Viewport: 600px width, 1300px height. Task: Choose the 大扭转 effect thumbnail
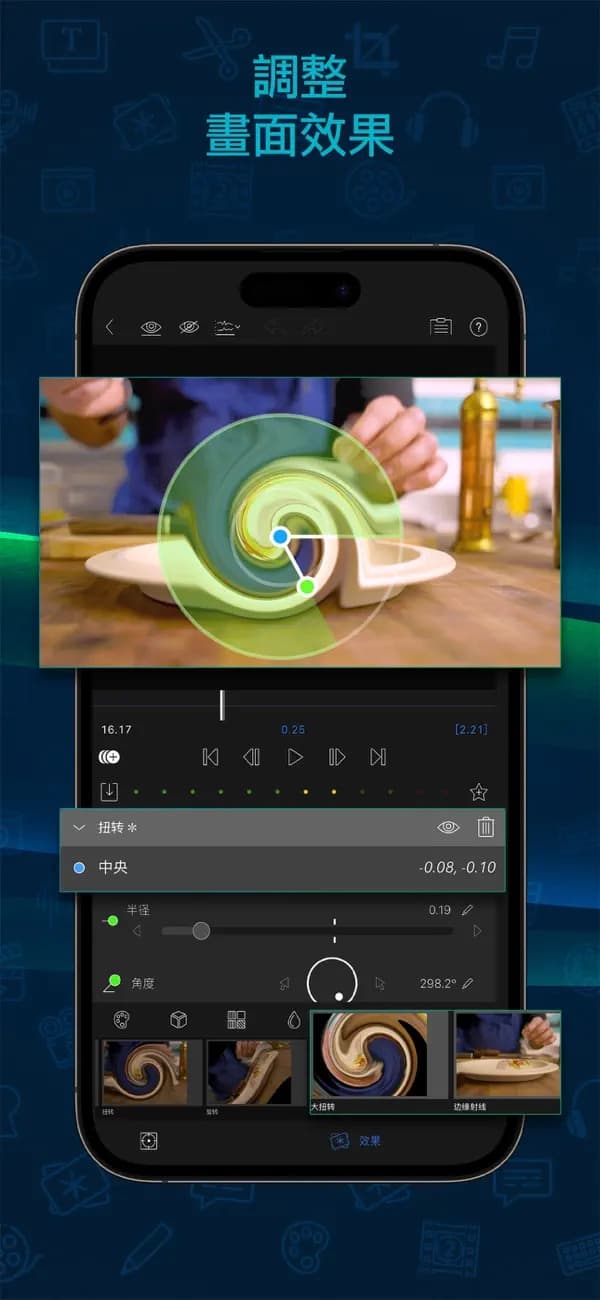(369, 1060)
